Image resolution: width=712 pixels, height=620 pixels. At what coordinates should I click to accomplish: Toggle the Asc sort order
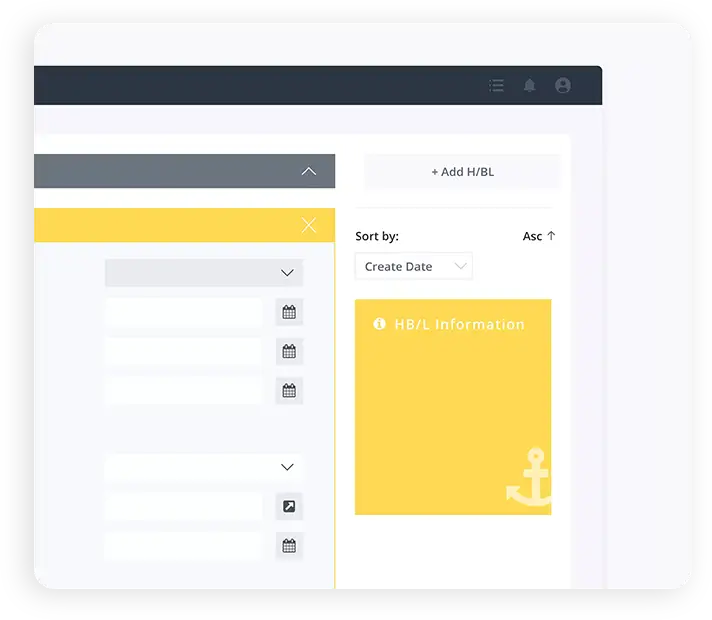pyautogui.click(x=539, y=236)
